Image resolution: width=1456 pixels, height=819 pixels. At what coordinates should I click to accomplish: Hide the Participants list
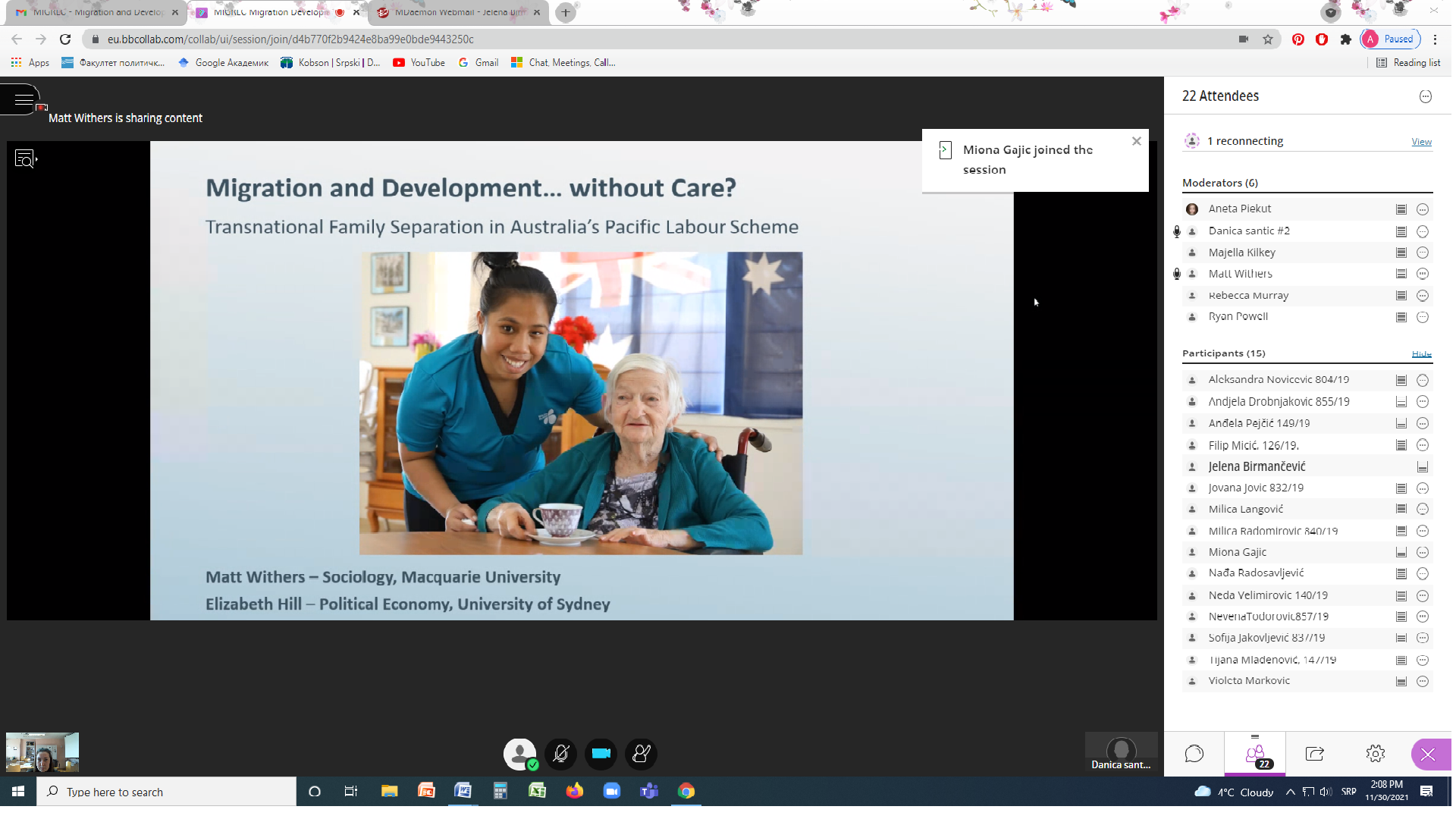tap(1421, 354)
